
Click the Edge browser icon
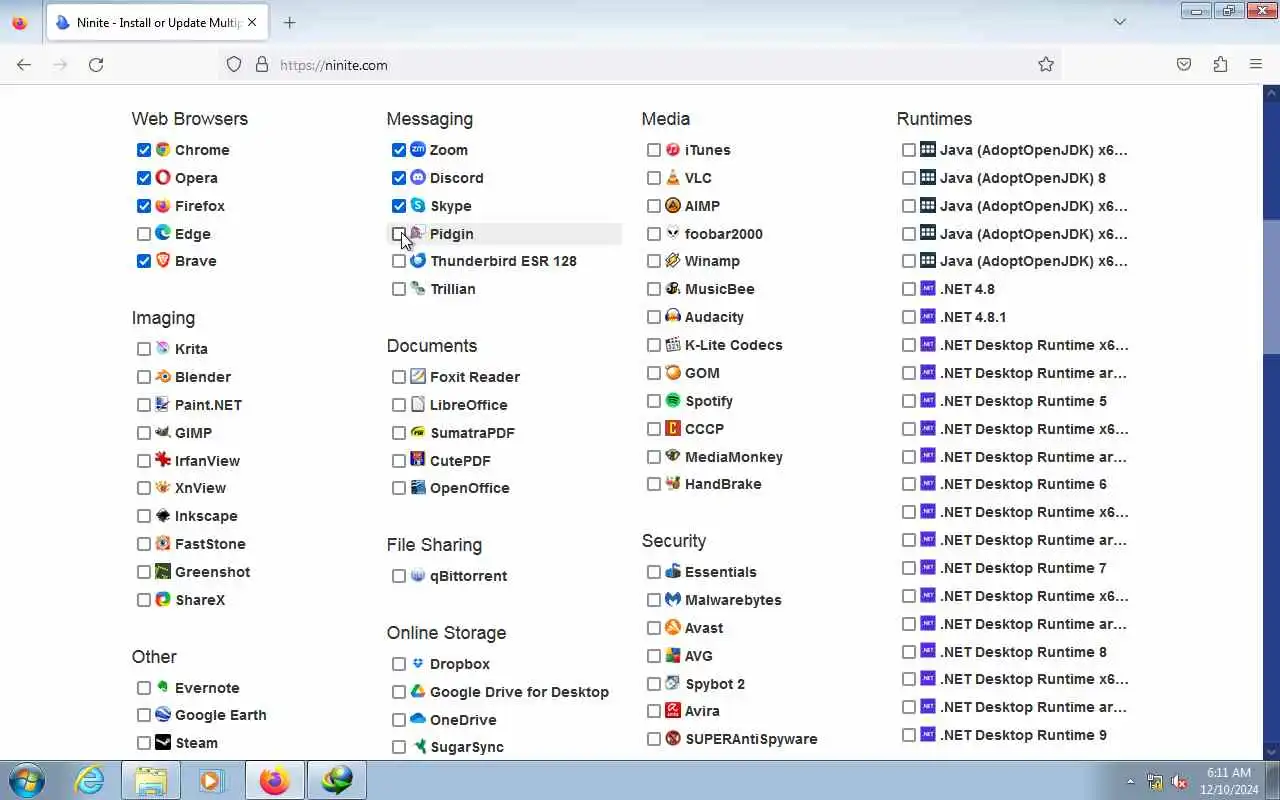[163, 233]
